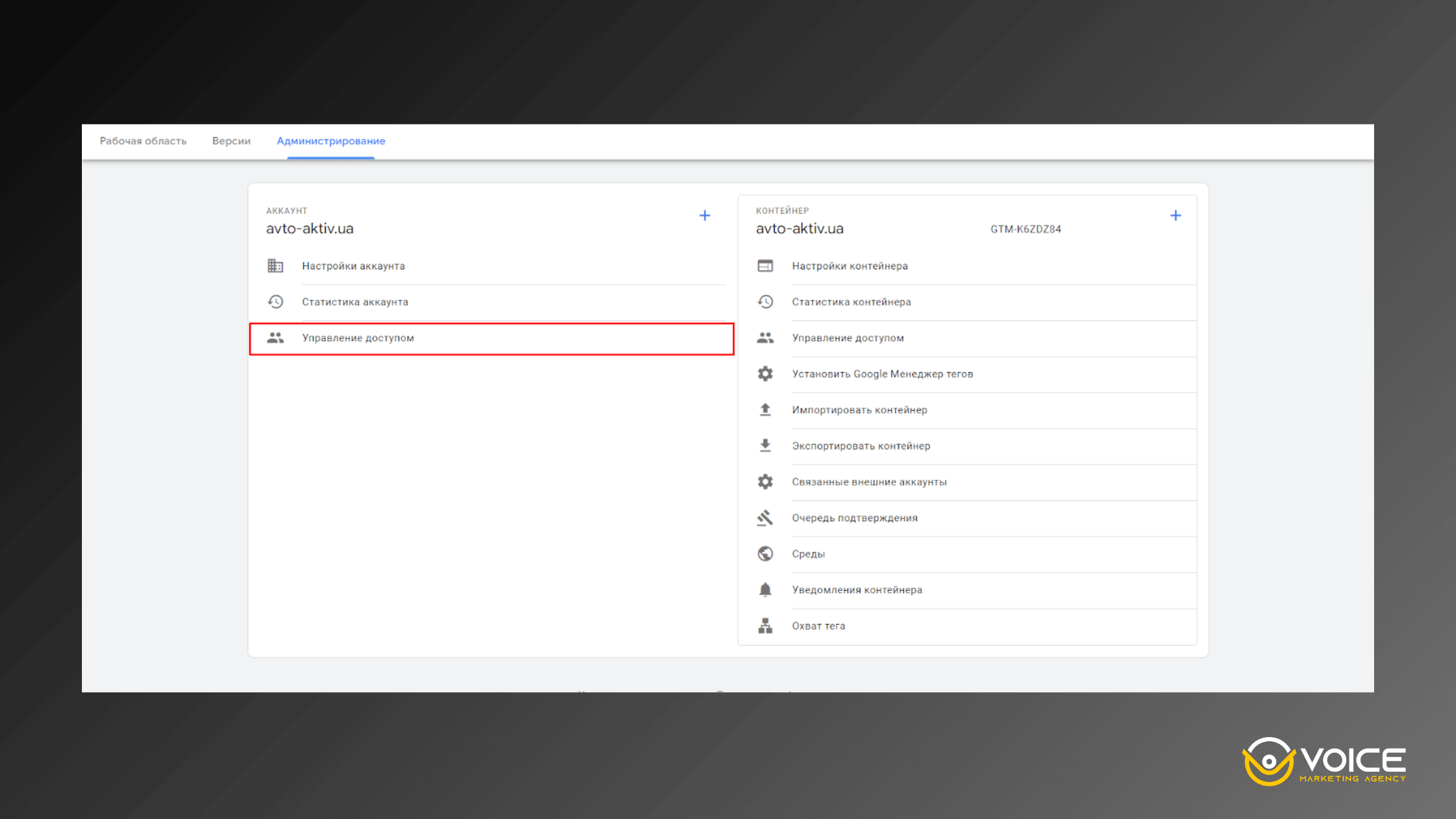Switch to the Рабочая область tab

143,141
